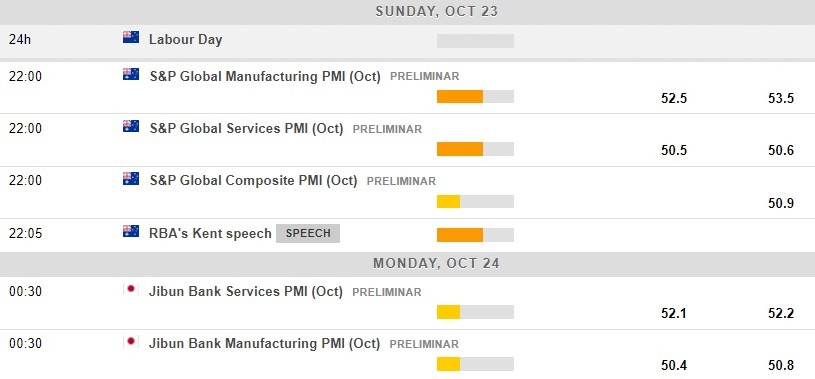Click the flag next to S&P Global Manufacturing PMI
Viewport: 815px width, 379px height.
click(x=131, y=74)
